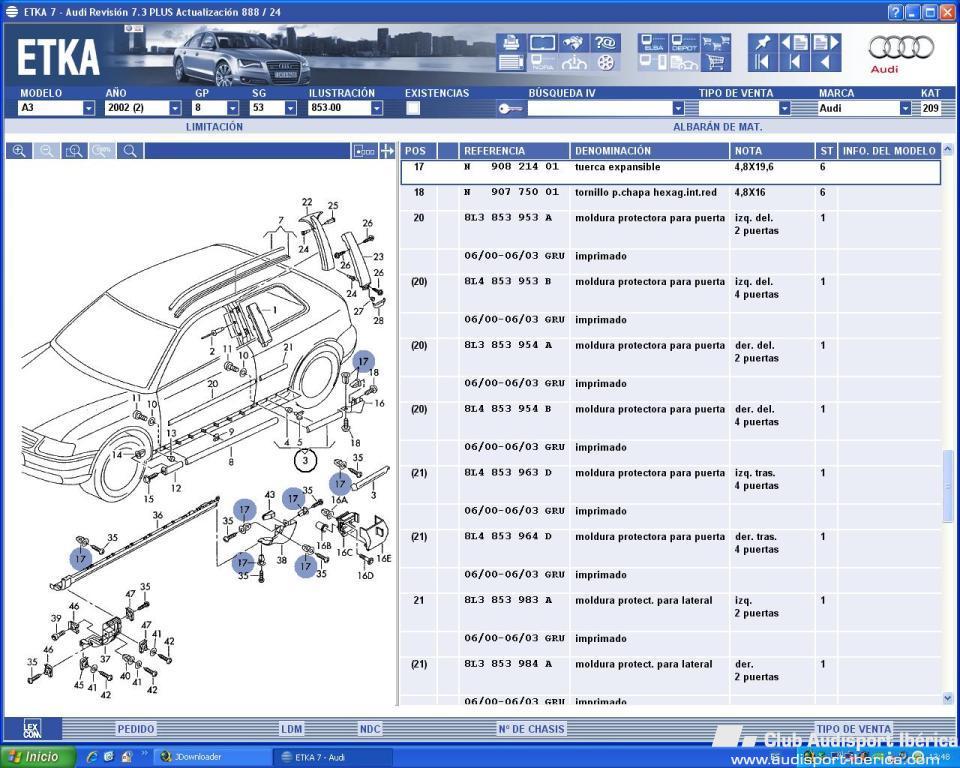Toggle the Existencias checkbox

pyautogui.click(x=413, y=108)
